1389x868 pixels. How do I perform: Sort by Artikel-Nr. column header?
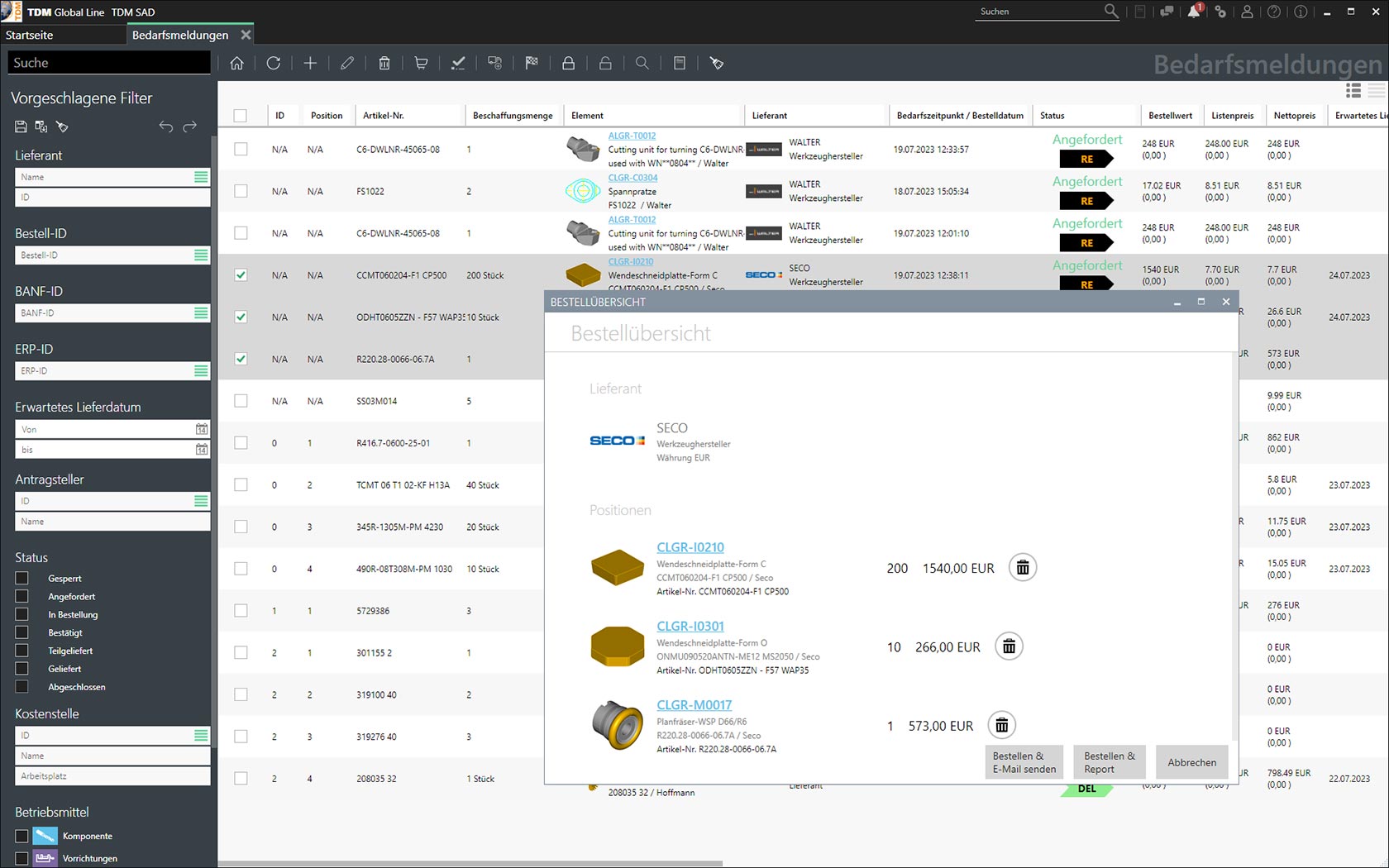384,116
